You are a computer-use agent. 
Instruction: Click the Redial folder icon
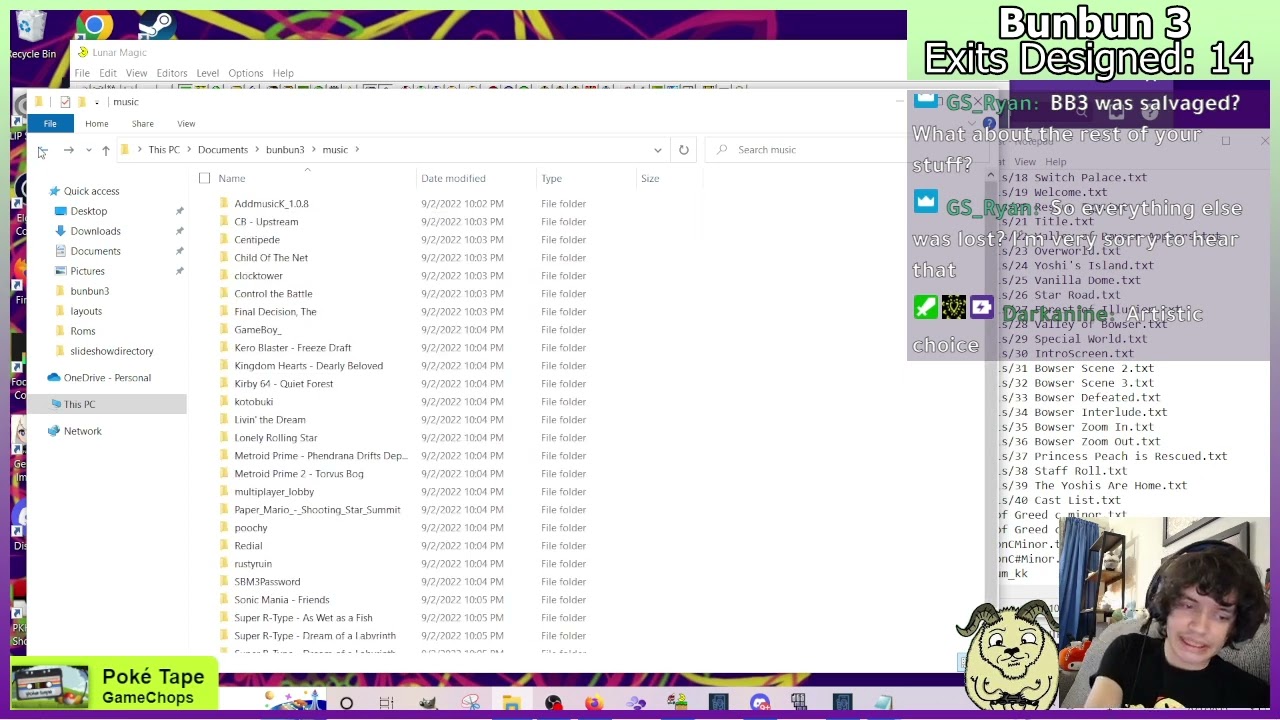click(223, 546)
